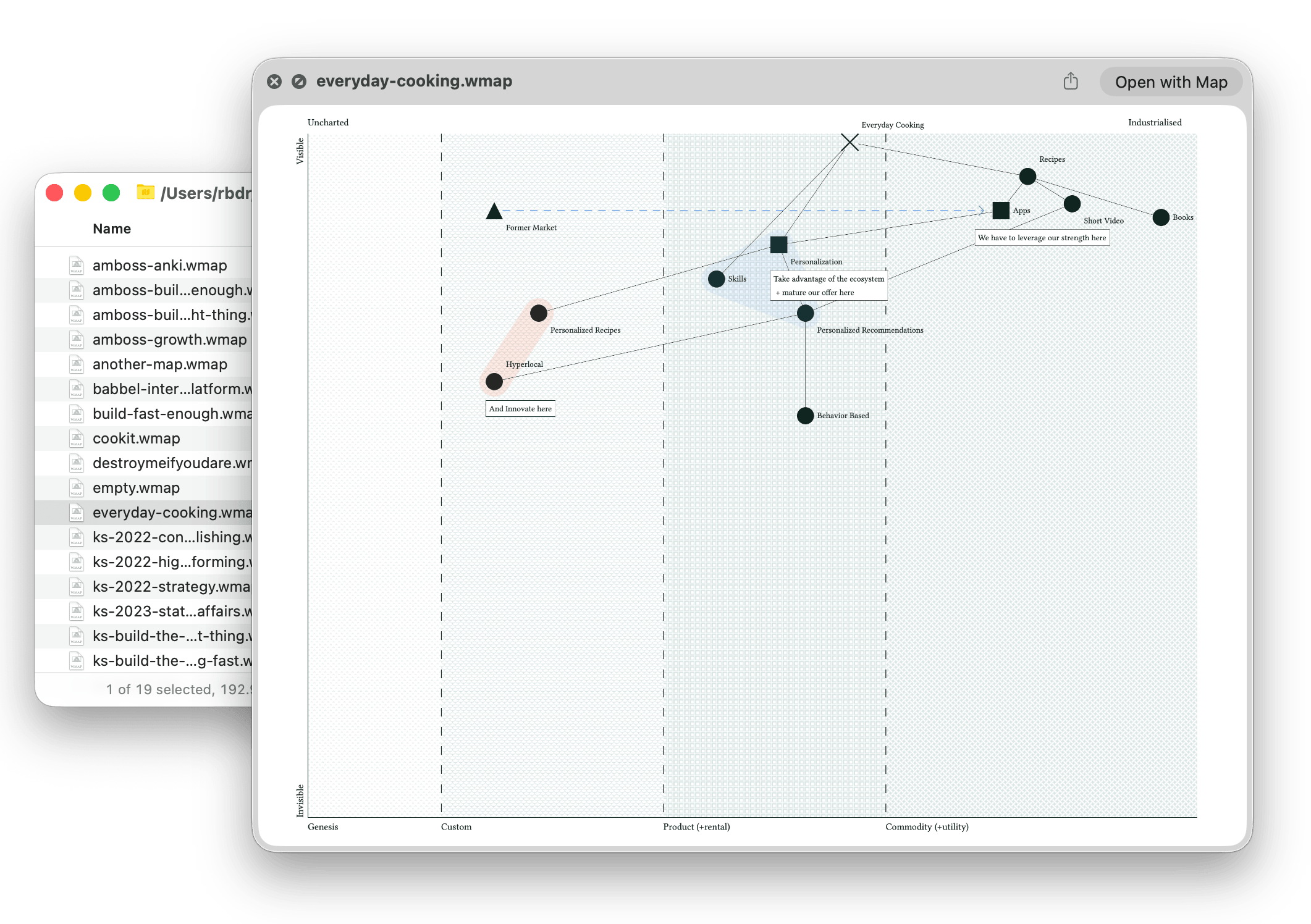Click the Former Market triangle node
1311x924 pixels.
[x=494, y=212]
